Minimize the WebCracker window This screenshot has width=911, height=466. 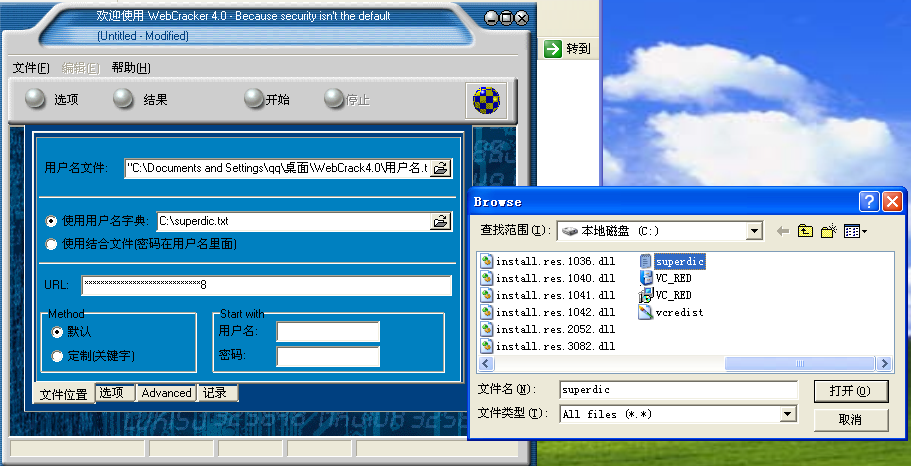[492, 18]
